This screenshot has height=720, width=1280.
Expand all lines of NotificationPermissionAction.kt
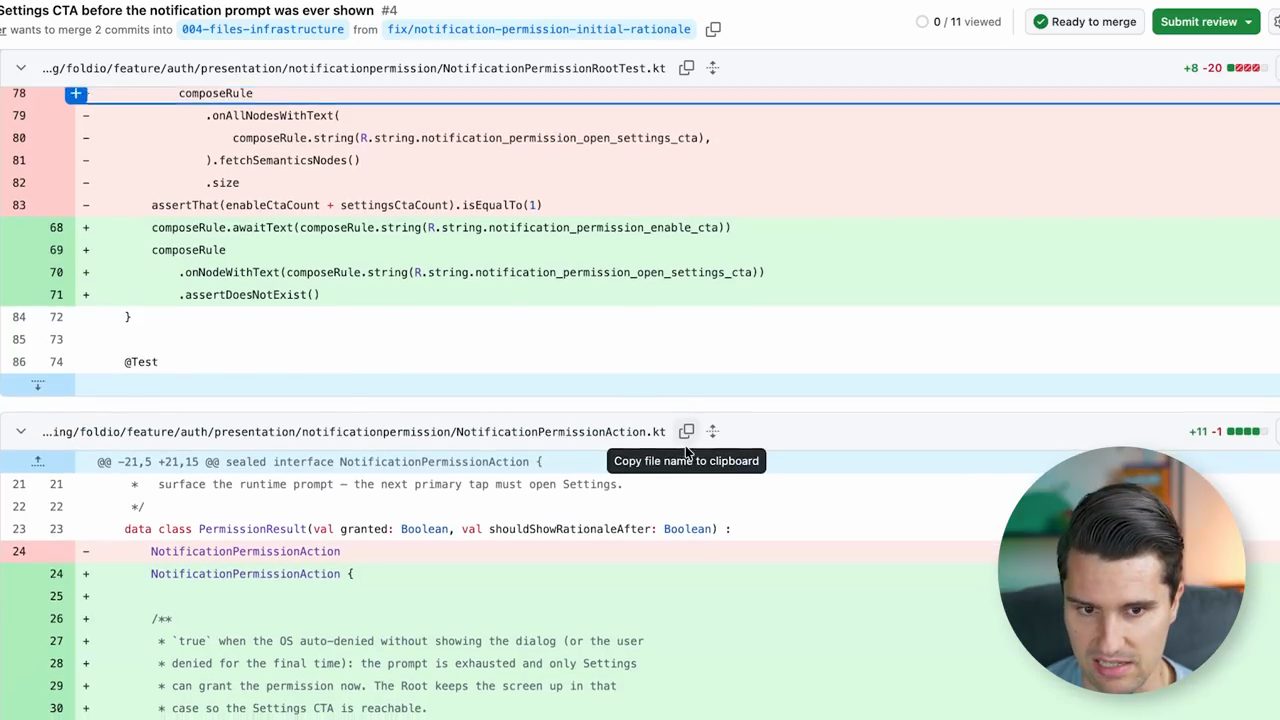point(713,431)
